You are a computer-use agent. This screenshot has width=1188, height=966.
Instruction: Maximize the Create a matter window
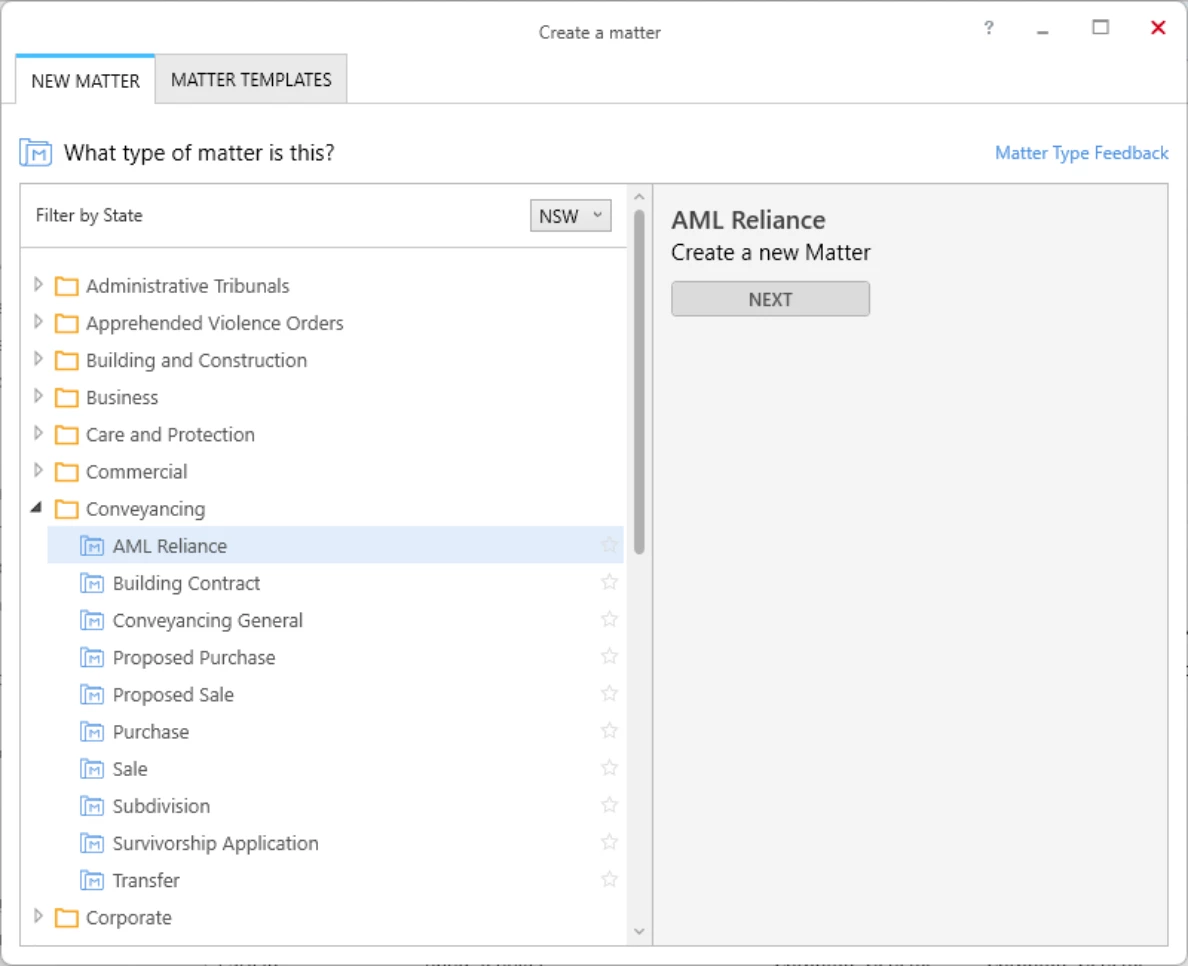[x=1100, y=28]
